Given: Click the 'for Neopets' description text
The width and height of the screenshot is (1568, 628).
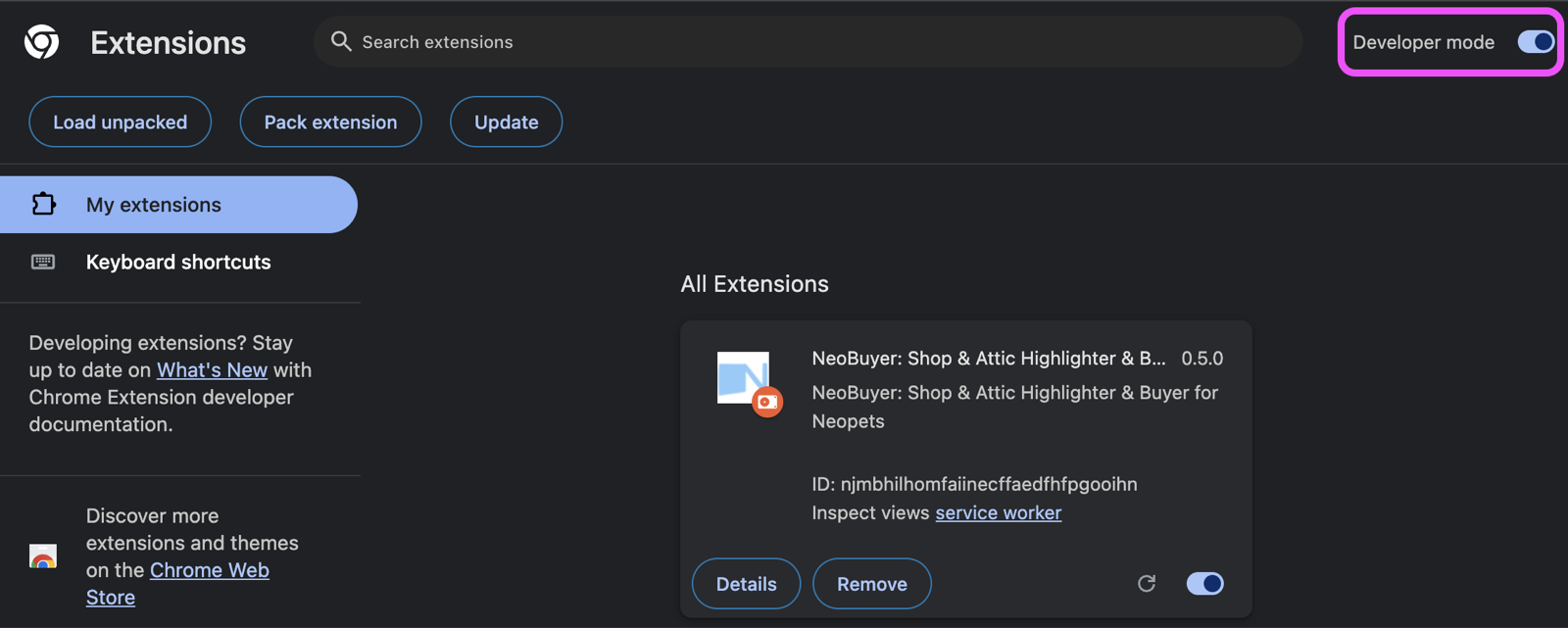Looking at the screenshot, I should [1015, 407].
